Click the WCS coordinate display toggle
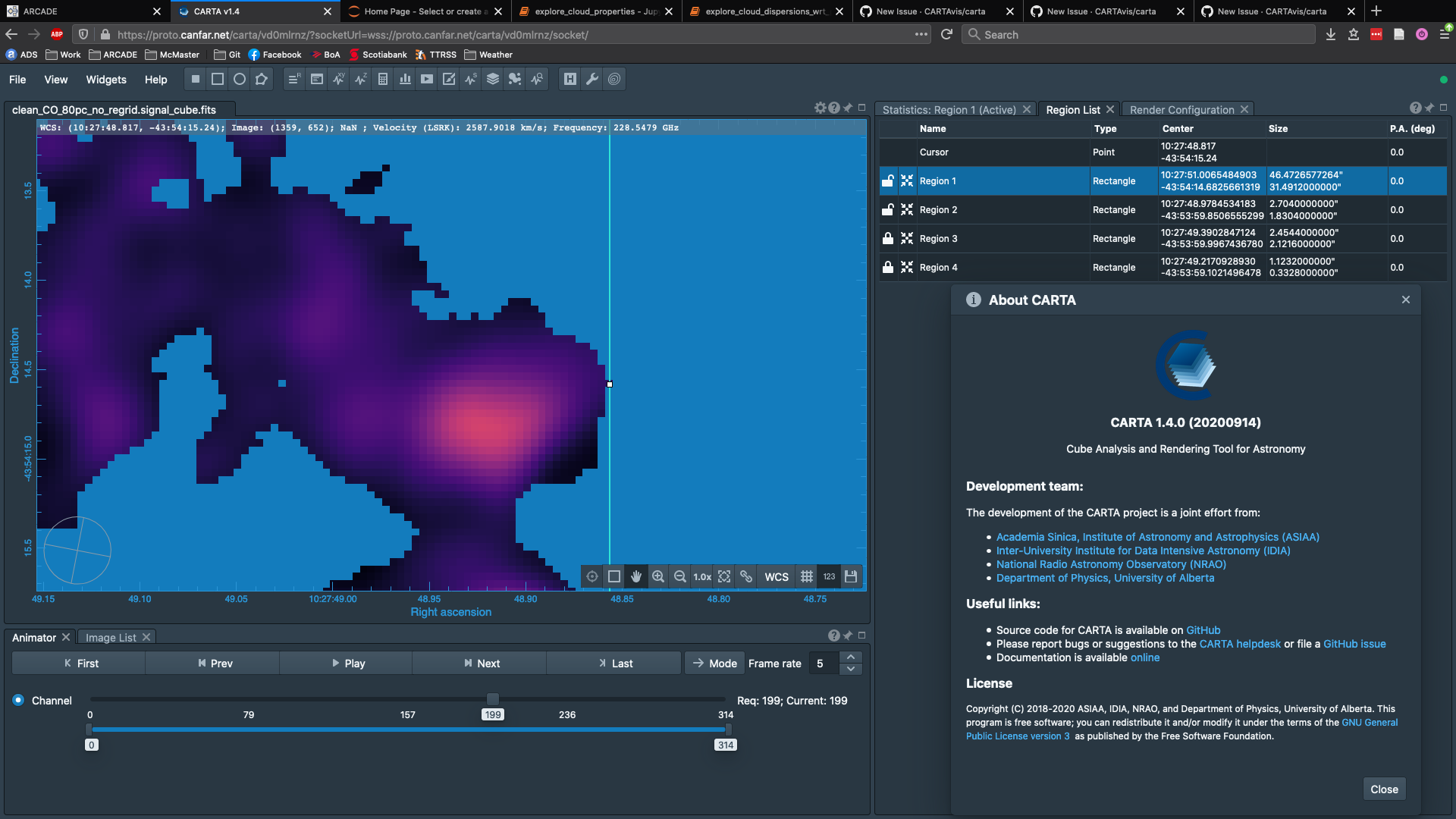1456x819 pixels. point(777,576)
